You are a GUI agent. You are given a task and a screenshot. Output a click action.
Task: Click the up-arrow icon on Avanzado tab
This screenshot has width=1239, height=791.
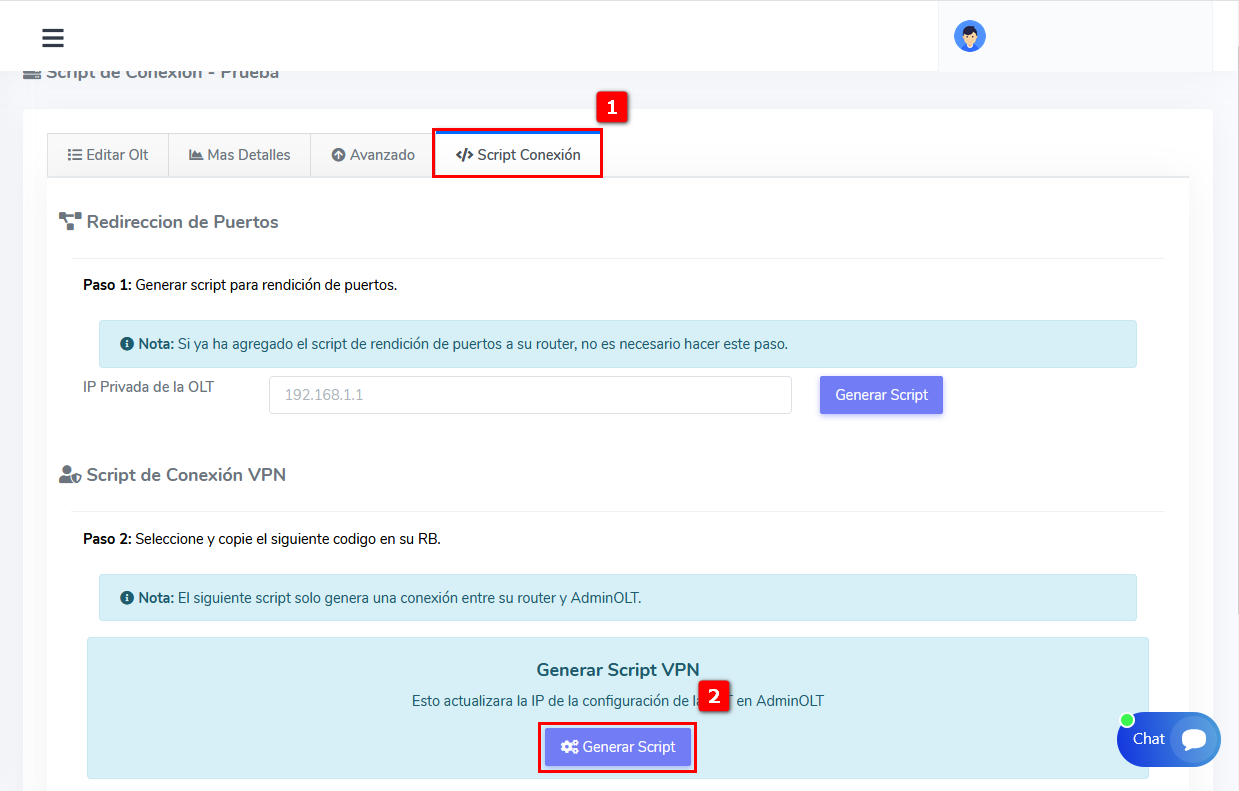click(x=338, y=155)
